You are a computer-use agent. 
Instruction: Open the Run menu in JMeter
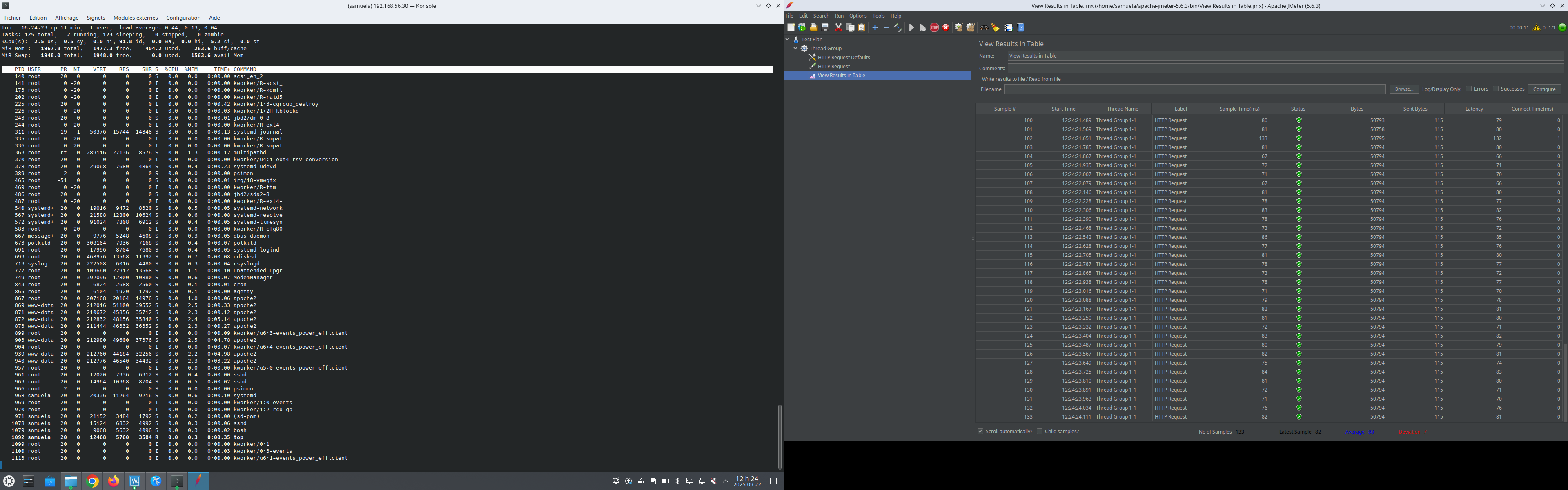tap(839, 16)
